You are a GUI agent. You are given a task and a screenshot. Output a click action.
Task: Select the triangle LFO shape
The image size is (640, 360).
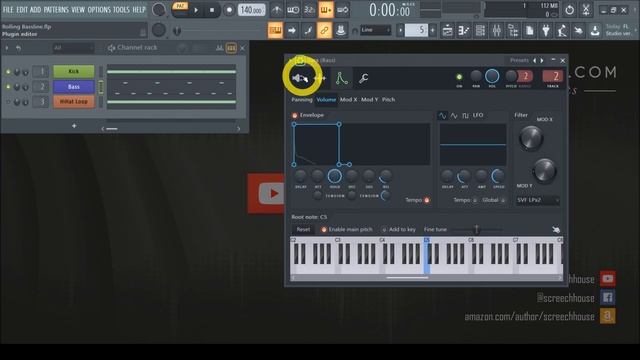pos(454,116)
